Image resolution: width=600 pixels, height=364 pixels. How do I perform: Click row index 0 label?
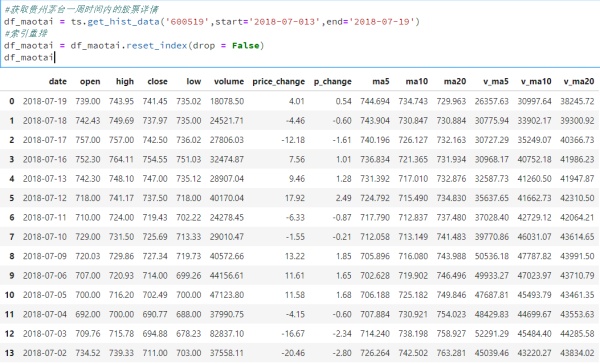tap(12, 101)
